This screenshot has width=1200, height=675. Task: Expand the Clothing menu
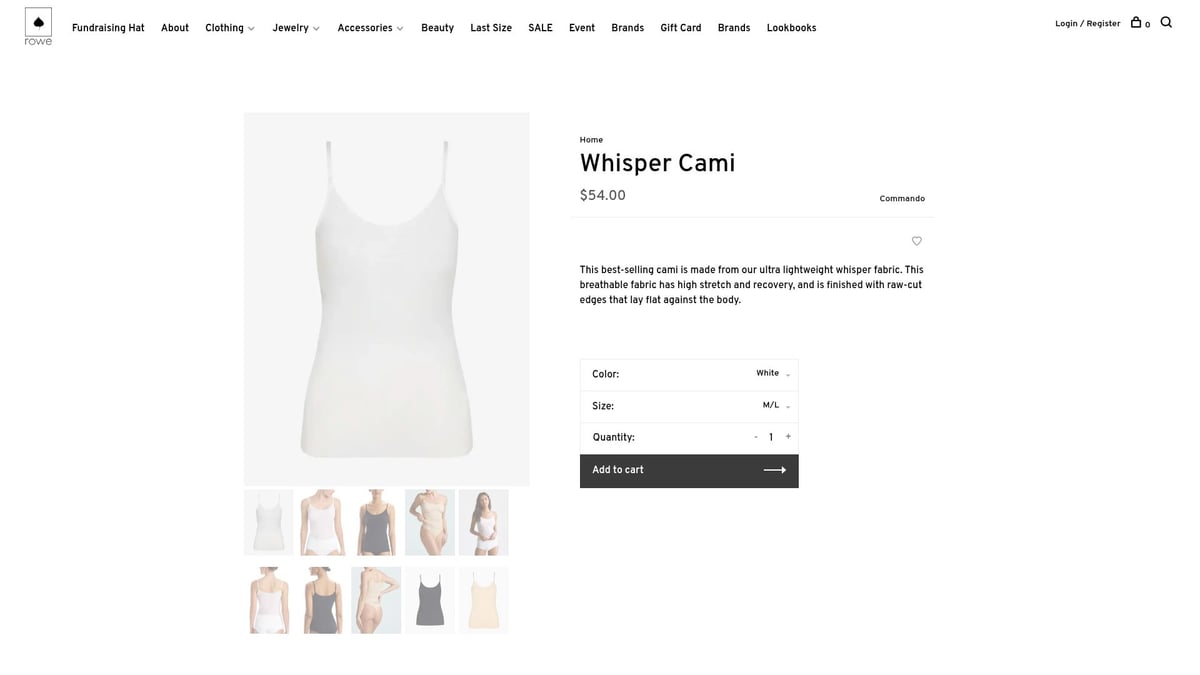click(x=230, y=28)
